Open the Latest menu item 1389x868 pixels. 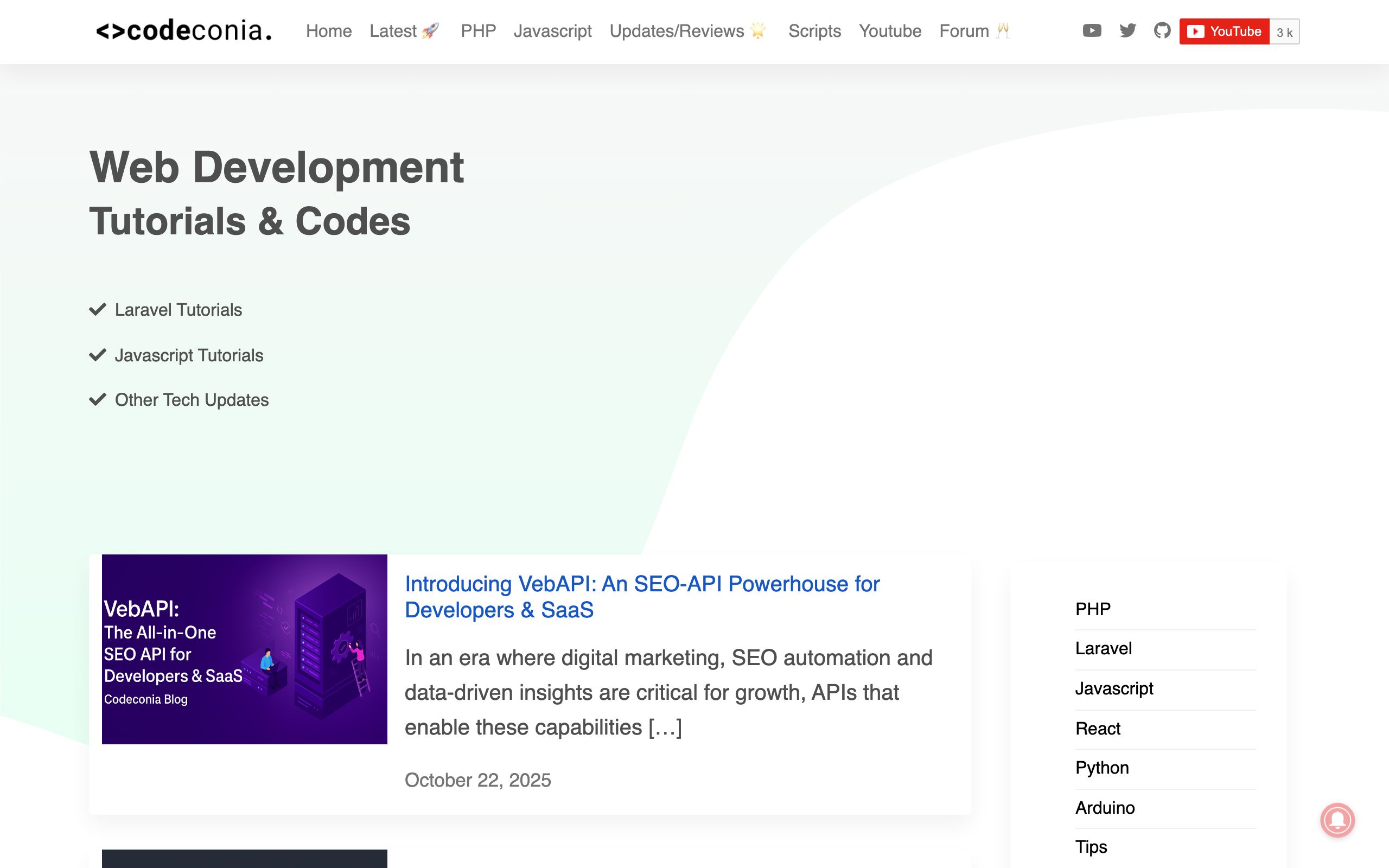[405, 31]
